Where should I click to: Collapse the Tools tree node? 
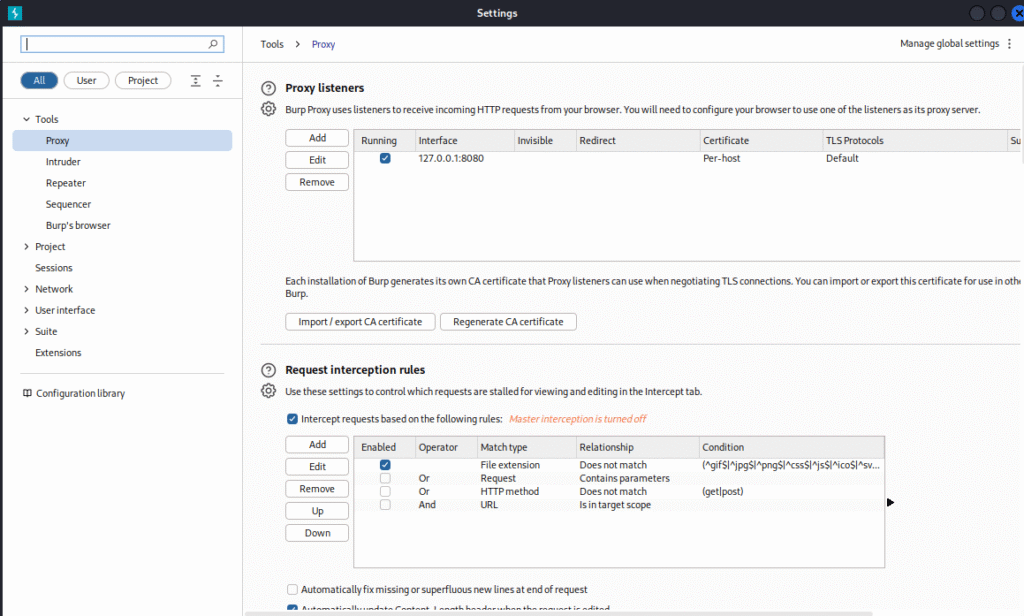(26, 119)
